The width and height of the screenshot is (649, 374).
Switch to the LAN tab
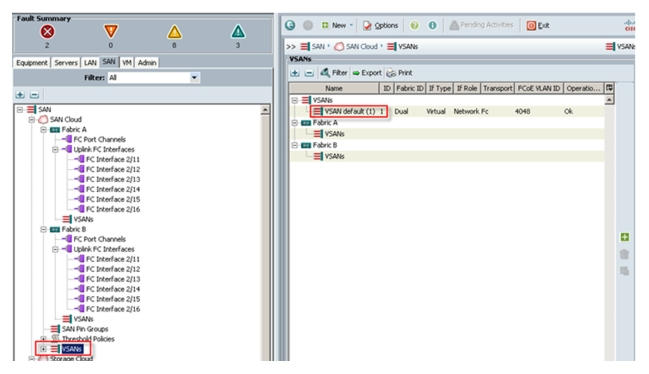(90, 63)
